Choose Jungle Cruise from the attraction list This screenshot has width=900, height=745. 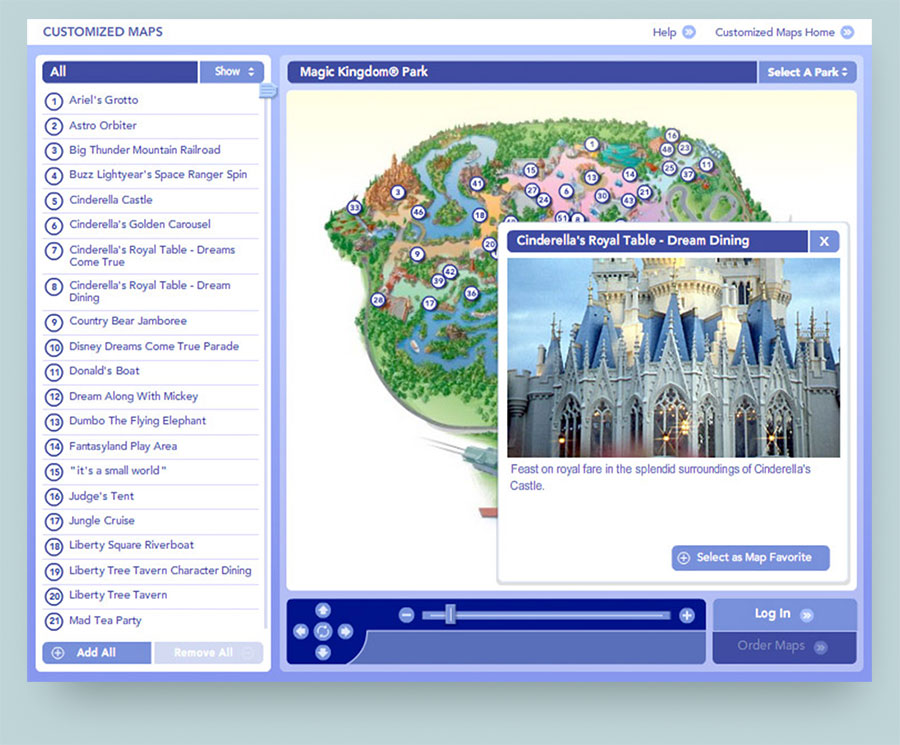pos(101,521)
